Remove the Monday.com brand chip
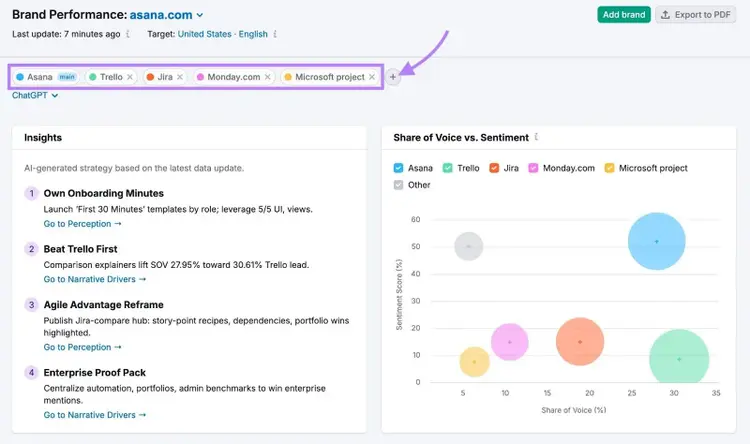The height and width of the screenshot is (444, 750). [267, 77]
